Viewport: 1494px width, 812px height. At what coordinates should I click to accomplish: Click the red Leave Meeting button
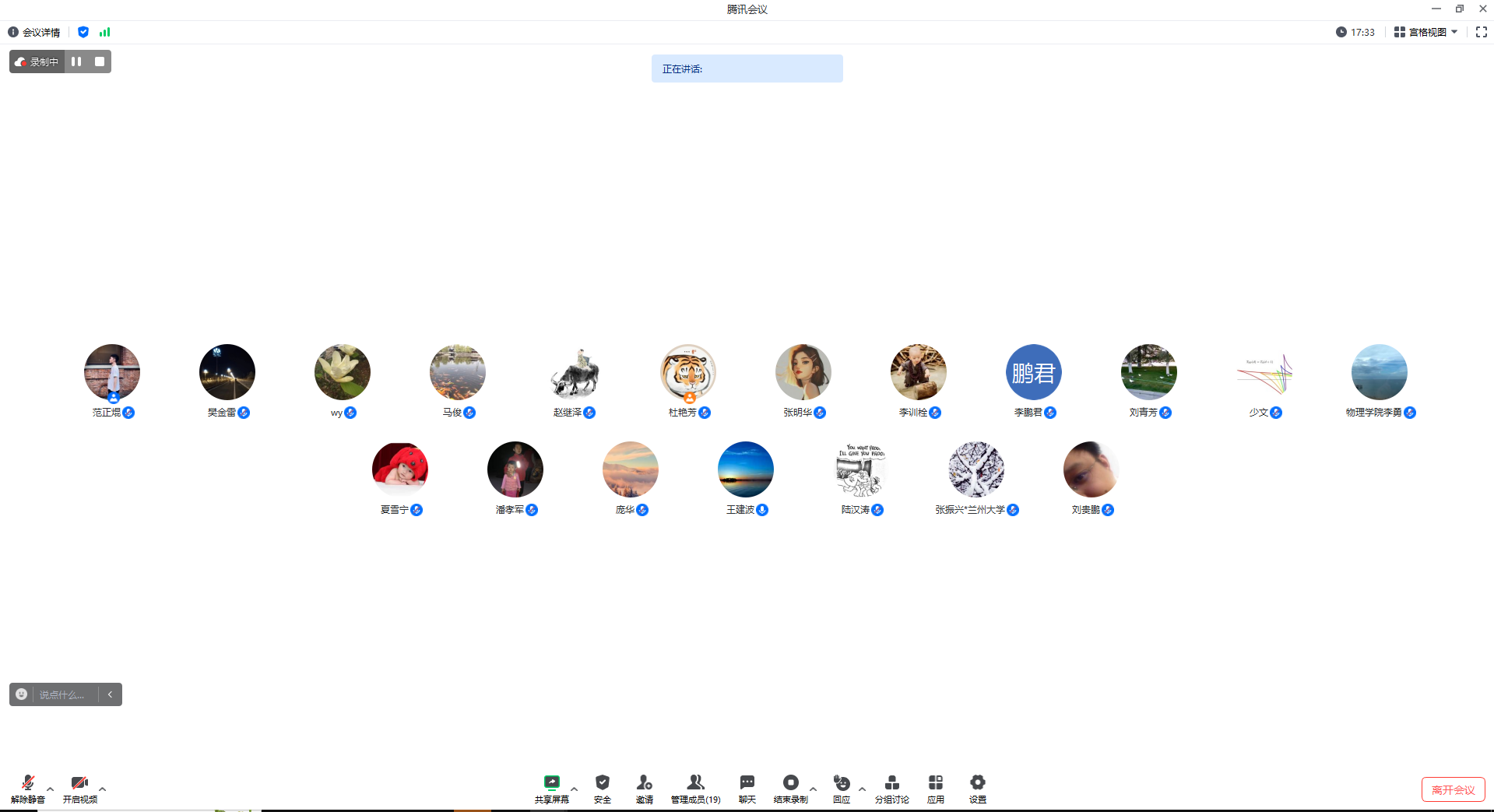point(1453,789)
